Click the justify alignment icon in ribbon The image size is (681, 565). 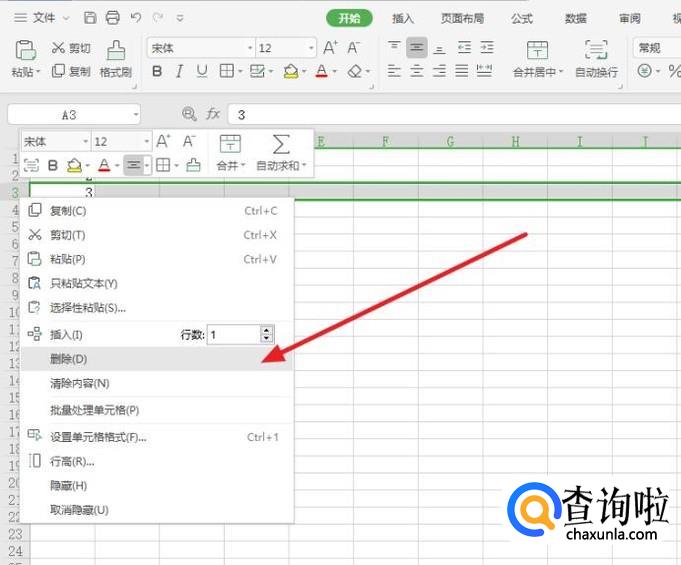[461, 71]
